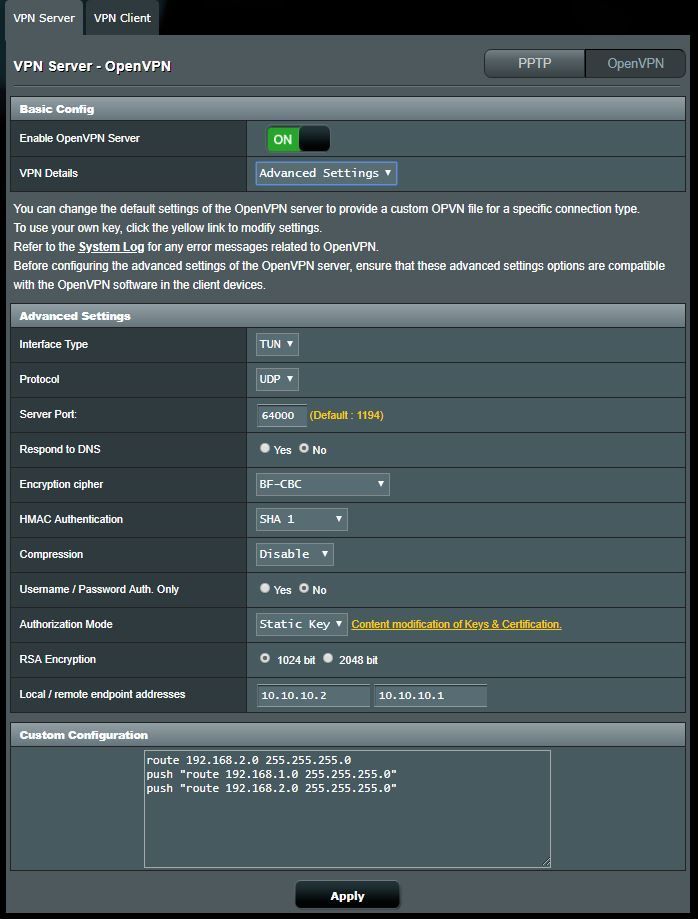This screenshot has width=698, height=919.
Task: Expand the Protocol UDP dropdown
Action: tap(277, 379)
